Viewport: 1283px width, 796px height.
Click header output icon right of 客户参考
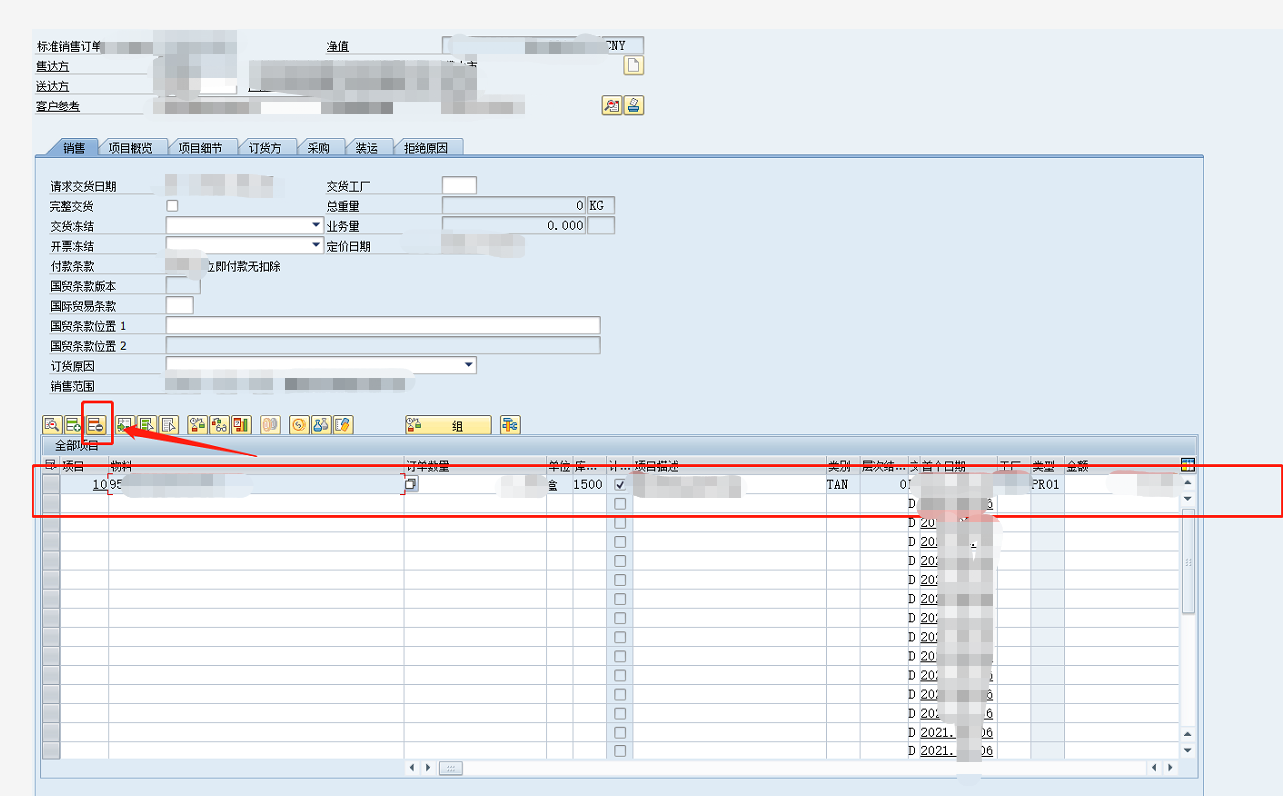[634, 105]
